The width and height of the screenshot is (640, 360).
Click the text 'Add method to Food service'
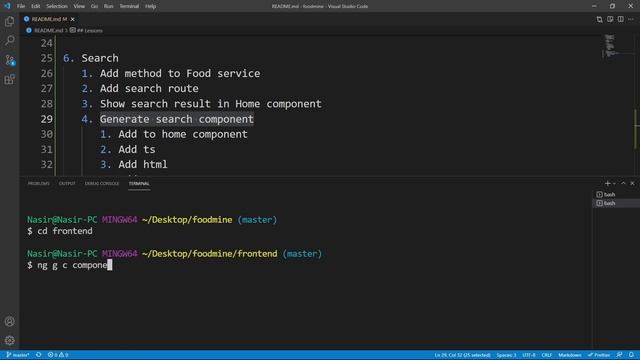[x=180, y=73]
